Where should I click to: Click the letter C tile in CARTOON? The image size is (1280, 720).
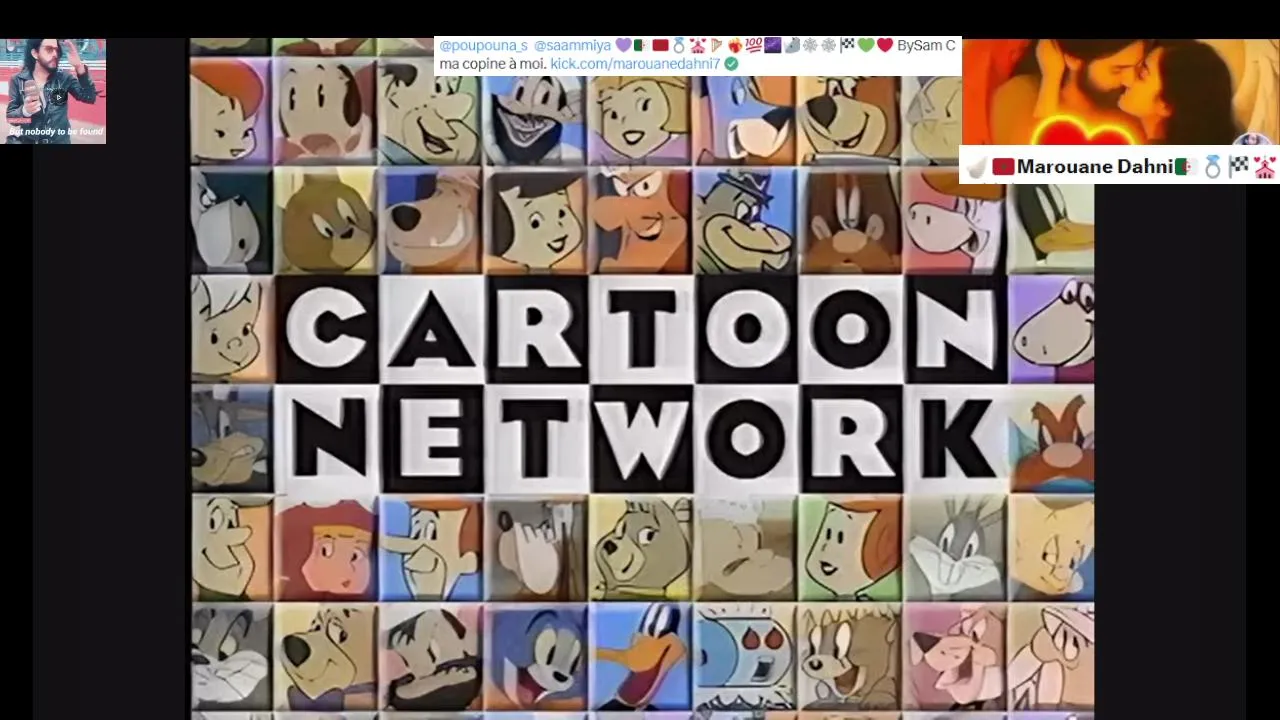tap(327, 328)
